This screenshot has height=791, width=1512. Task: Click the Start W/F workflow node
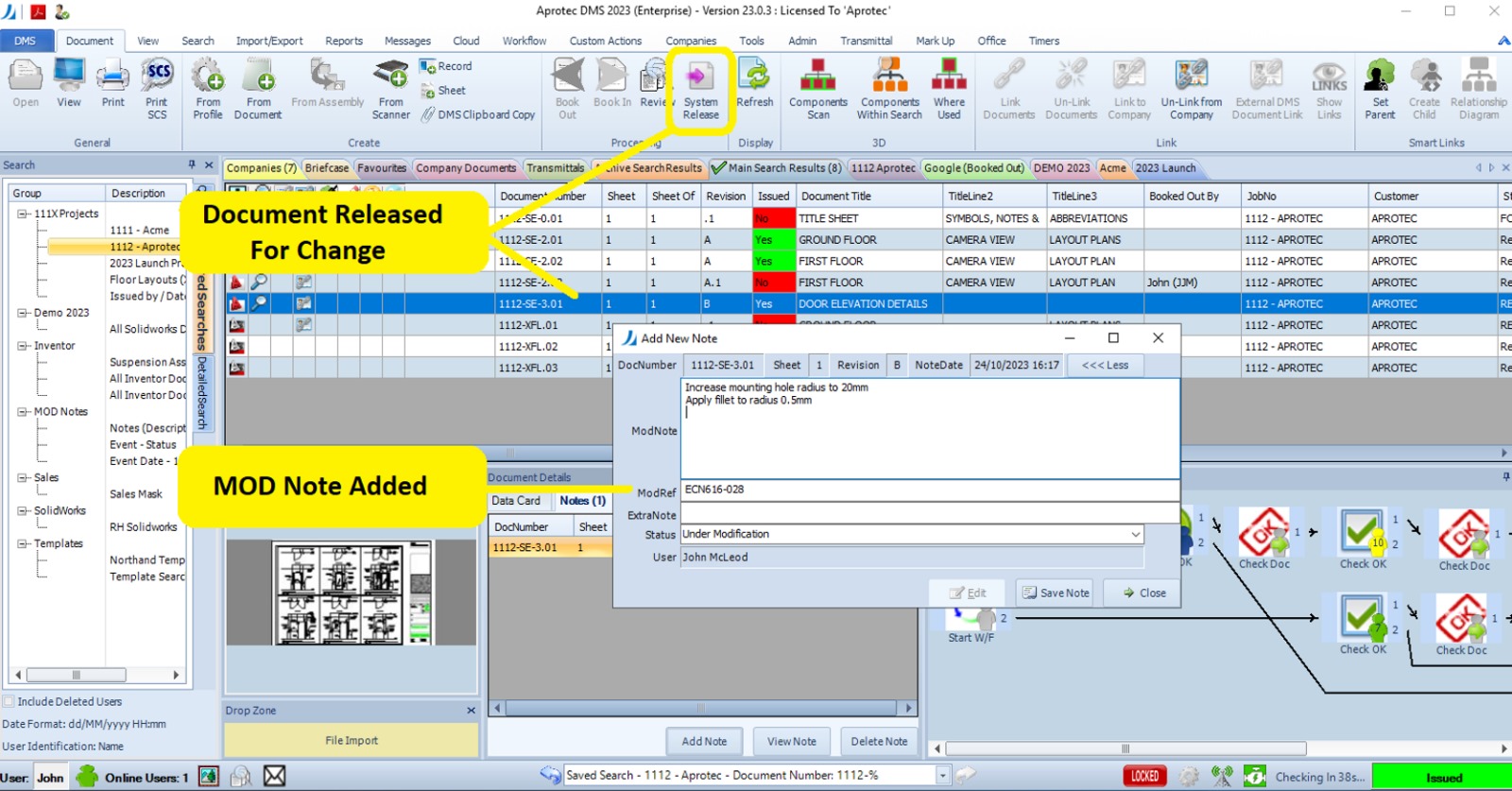click(971, 626)
